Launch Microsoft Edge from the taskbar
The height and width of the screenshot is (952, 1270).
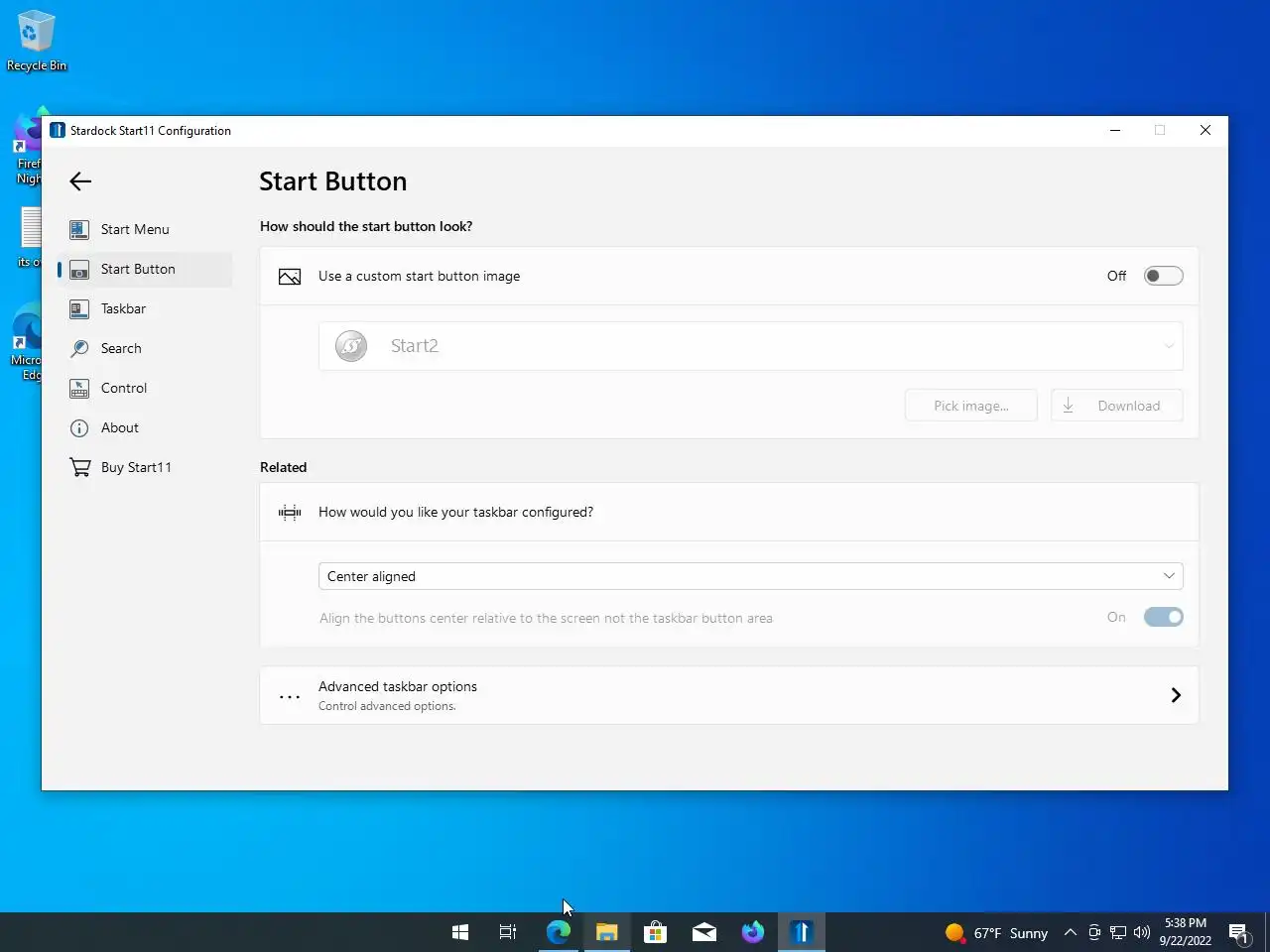(x=558, y=932)
